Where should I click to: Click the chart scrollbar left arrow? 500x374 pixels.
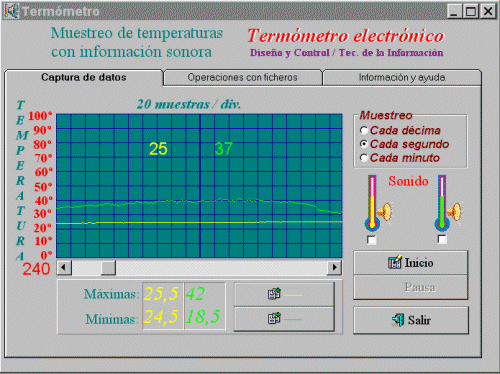64,267
